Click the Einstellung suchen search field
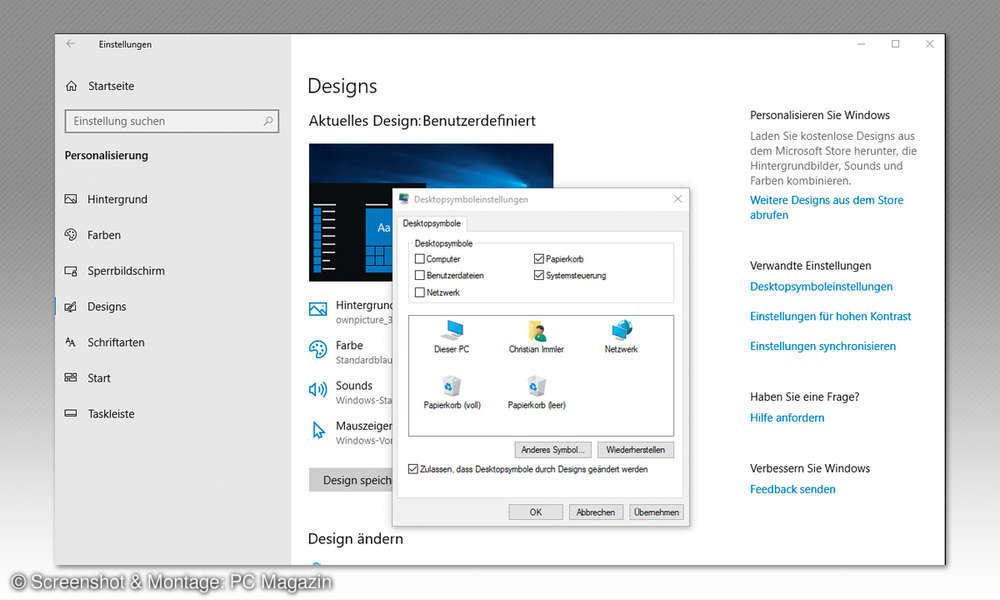 click(170, 119)
